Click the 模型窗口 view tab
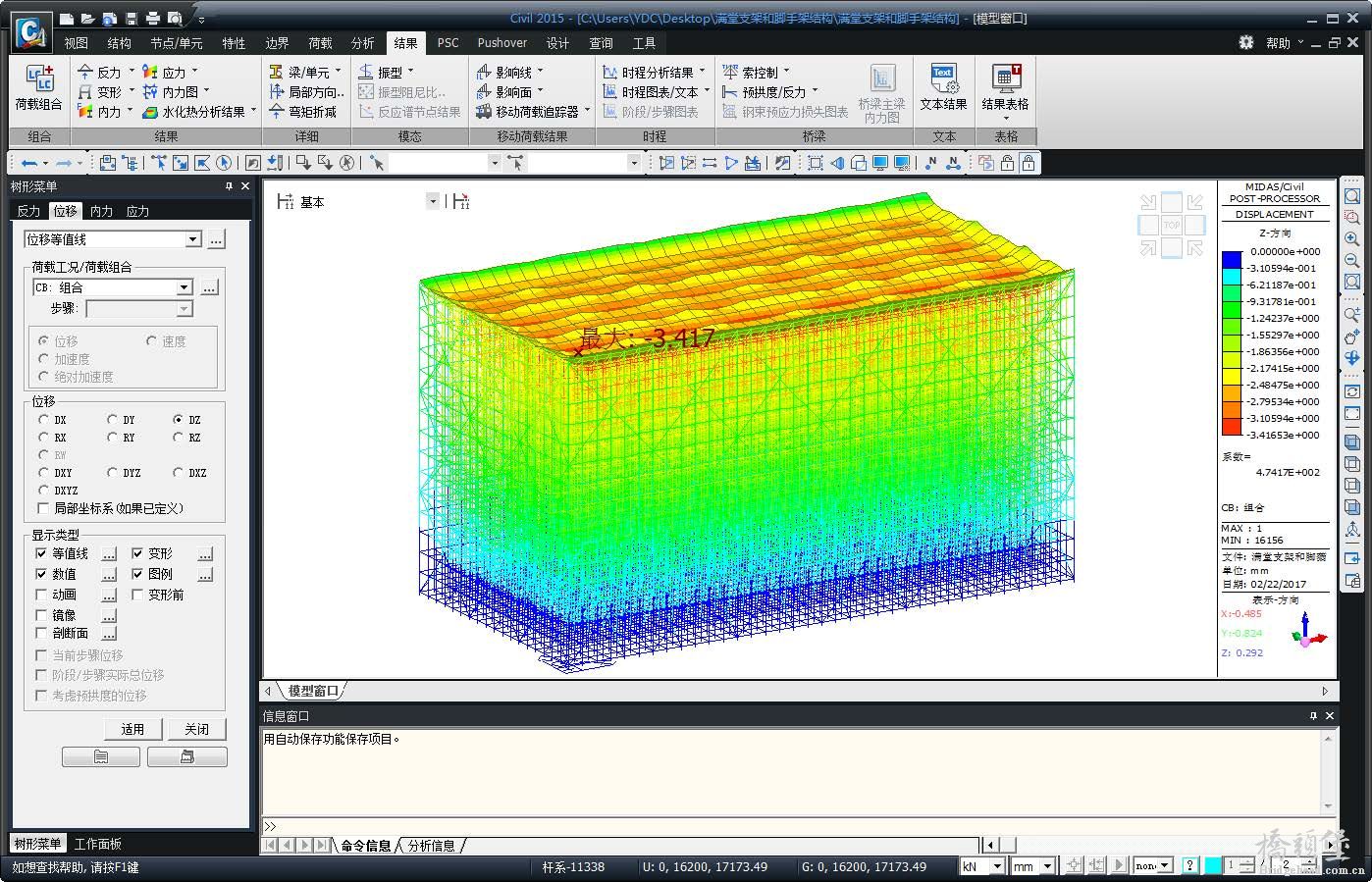This screenshot has width=1372, height=882. [x=313, y=691]
